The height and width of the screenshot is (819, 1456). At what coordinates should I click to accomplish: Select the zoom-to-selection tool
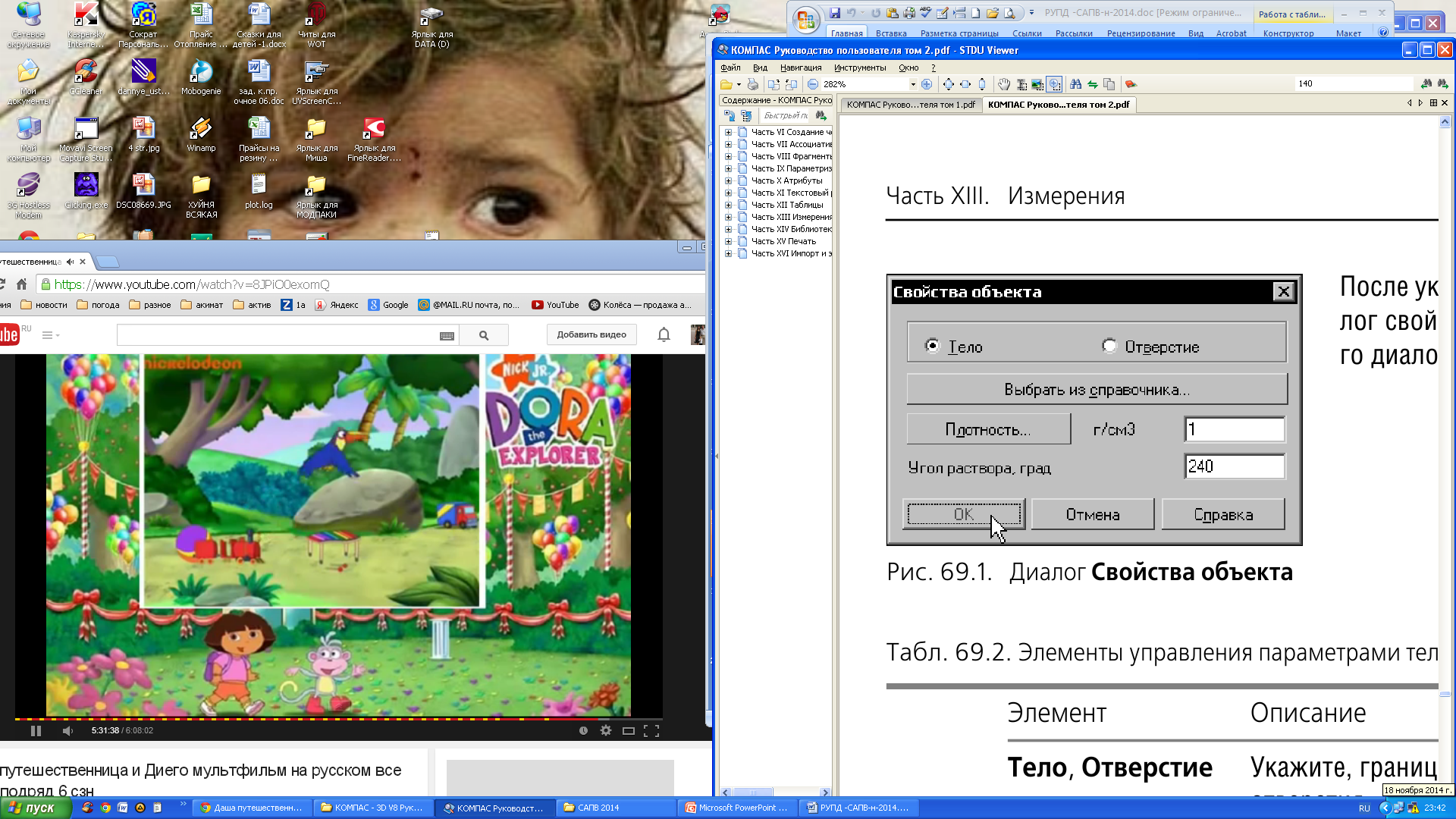pos(1055,84)
